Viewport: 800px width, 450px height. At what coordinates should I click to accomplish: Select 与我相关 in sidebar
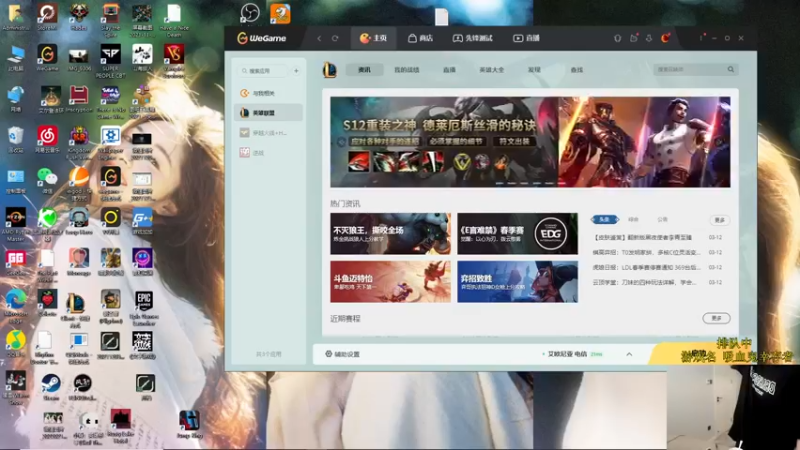[x=268, y=93]
